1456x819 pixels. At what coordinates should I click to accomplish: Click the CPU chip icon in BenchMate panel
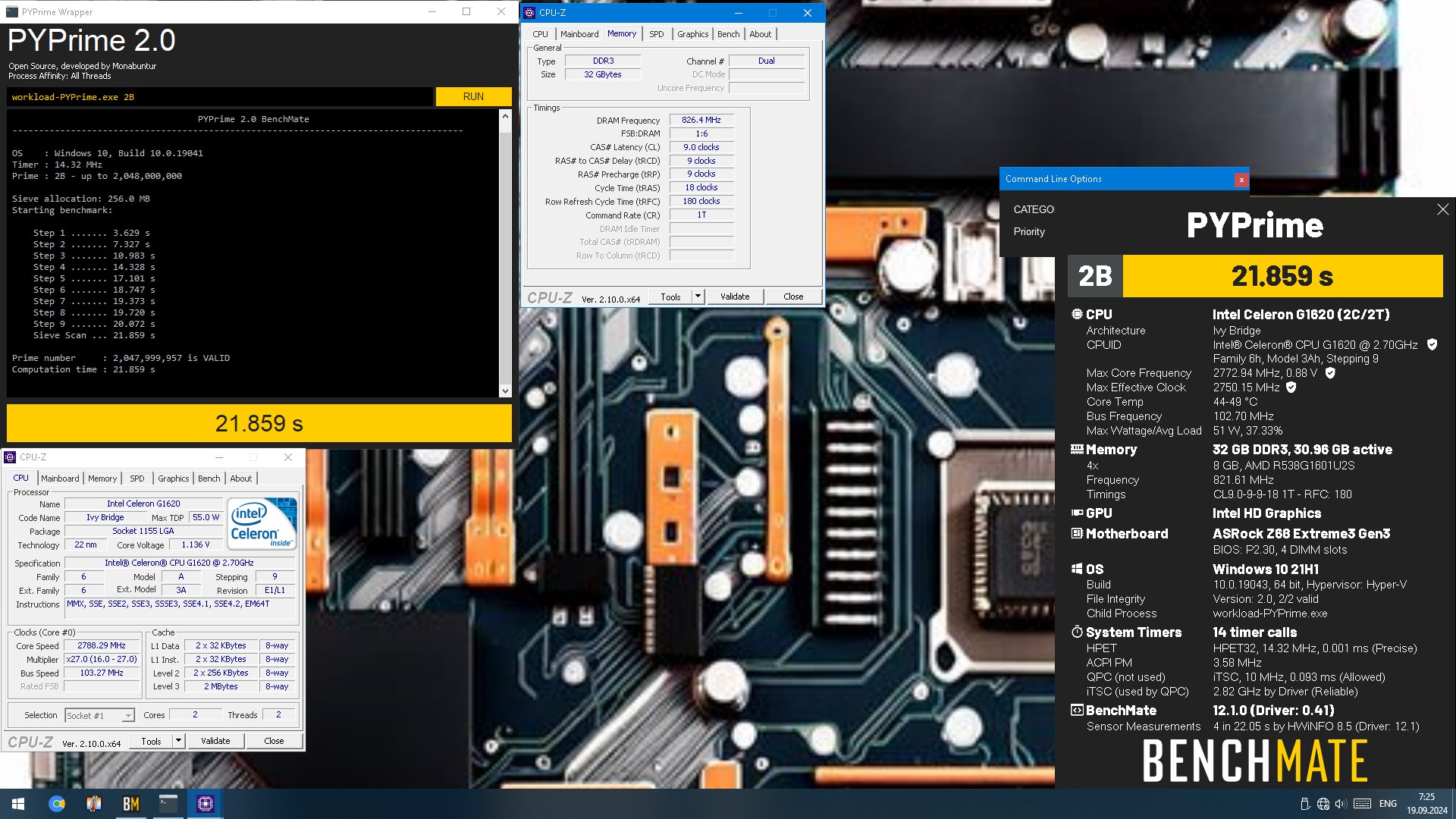click(1077, 314)
